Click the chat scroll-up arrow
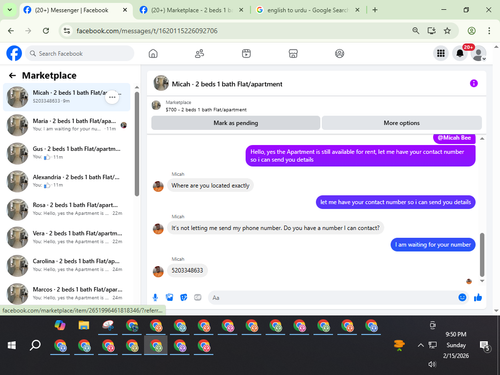Screen dimensions: 500x375 (x=482, y=138)
